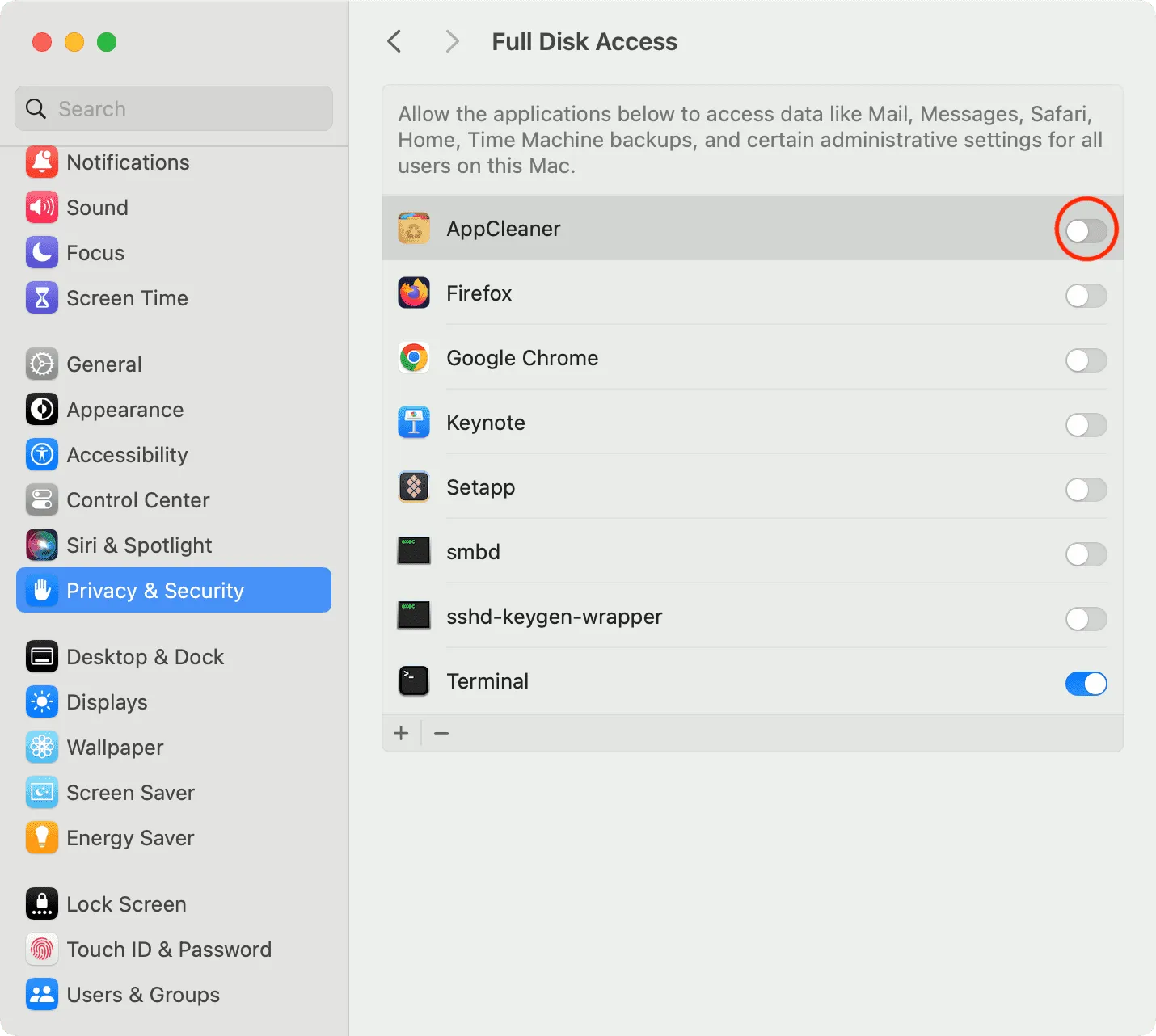This screenshot has width=1156, height=1036.
Task: Disable Full Disk Access for Terminal
Action: (x=1086, y=684)
